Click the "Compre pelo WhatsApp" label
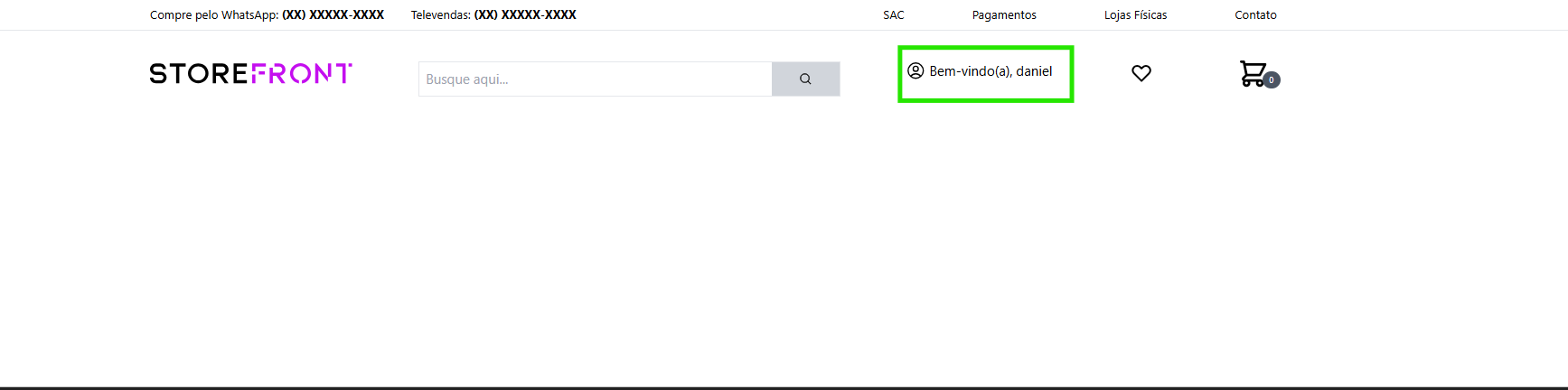Viewport: 1568px width, 390px height. point(214,15)
